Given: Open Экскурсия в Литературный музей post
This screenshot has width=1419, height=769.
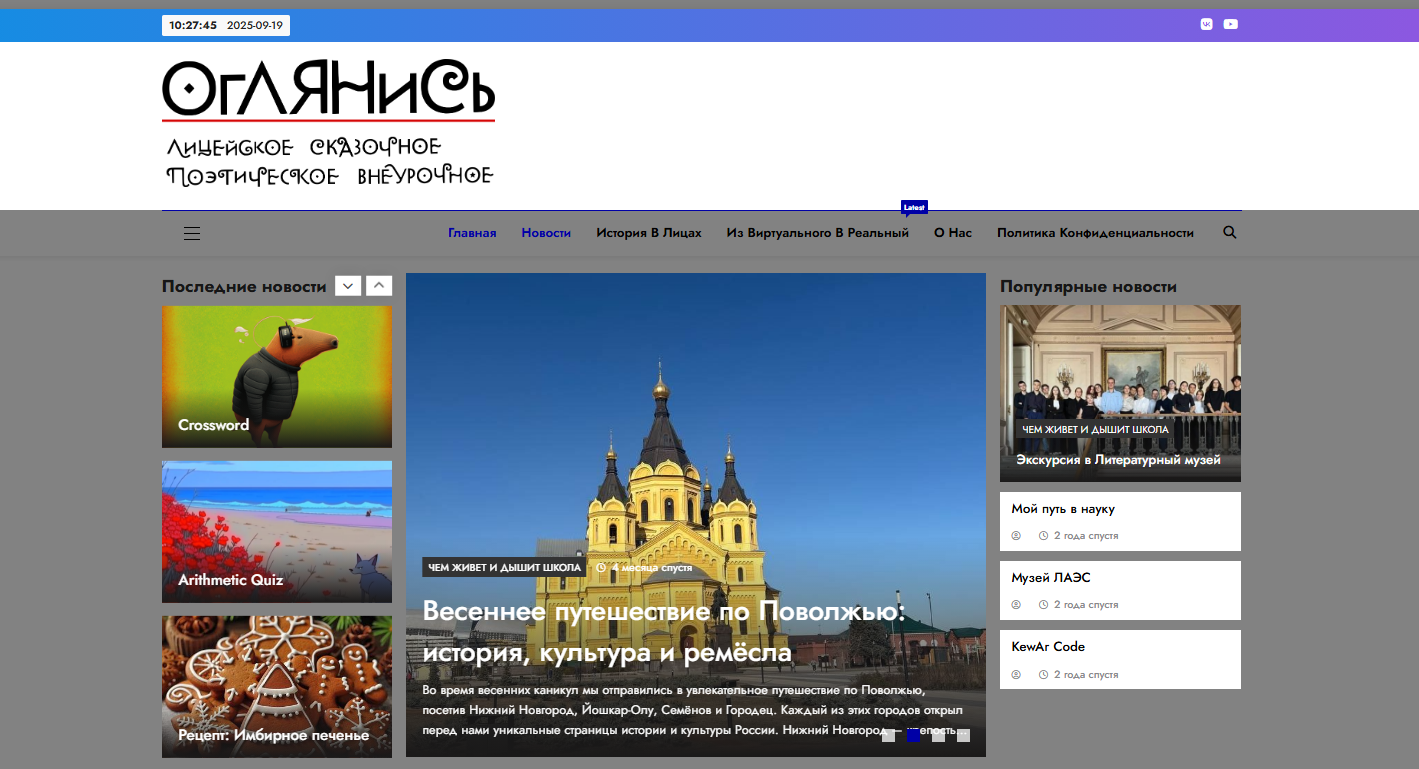Looking at the screenshot, I should pos(1119,460).
